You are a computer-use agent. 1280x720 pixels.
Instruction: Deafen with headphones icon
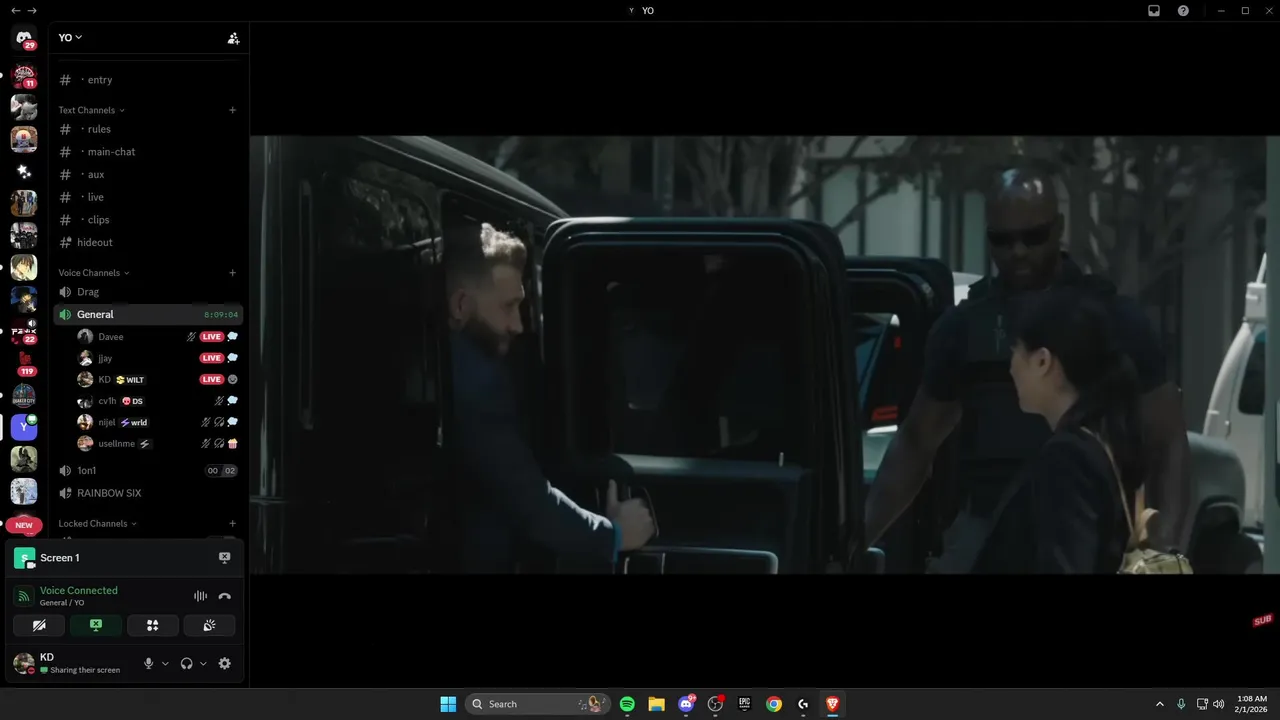tap(186, 663)
